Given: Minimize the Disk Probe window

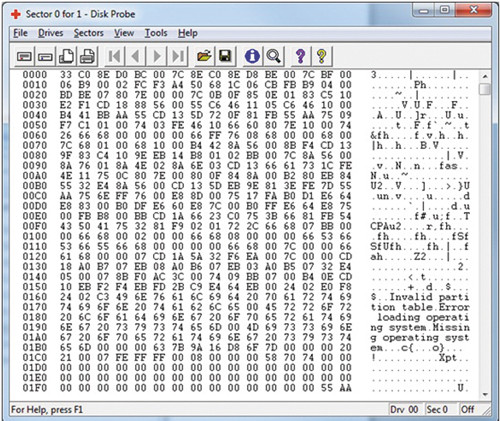Looking at the screenshot, I should (423, 10).
